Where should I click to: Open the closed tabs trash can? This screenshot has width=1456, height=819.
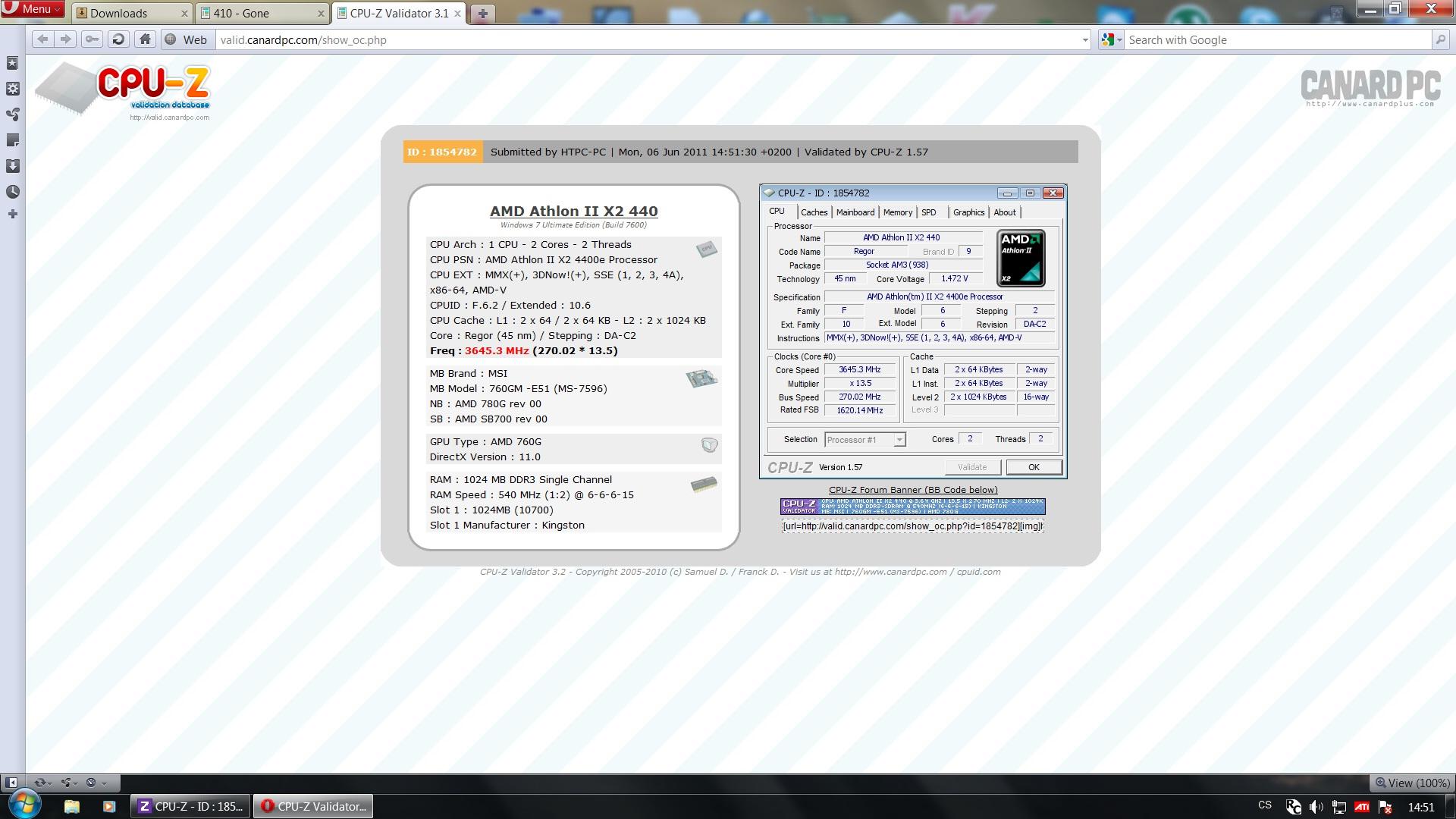click(x=1336, y=12)
